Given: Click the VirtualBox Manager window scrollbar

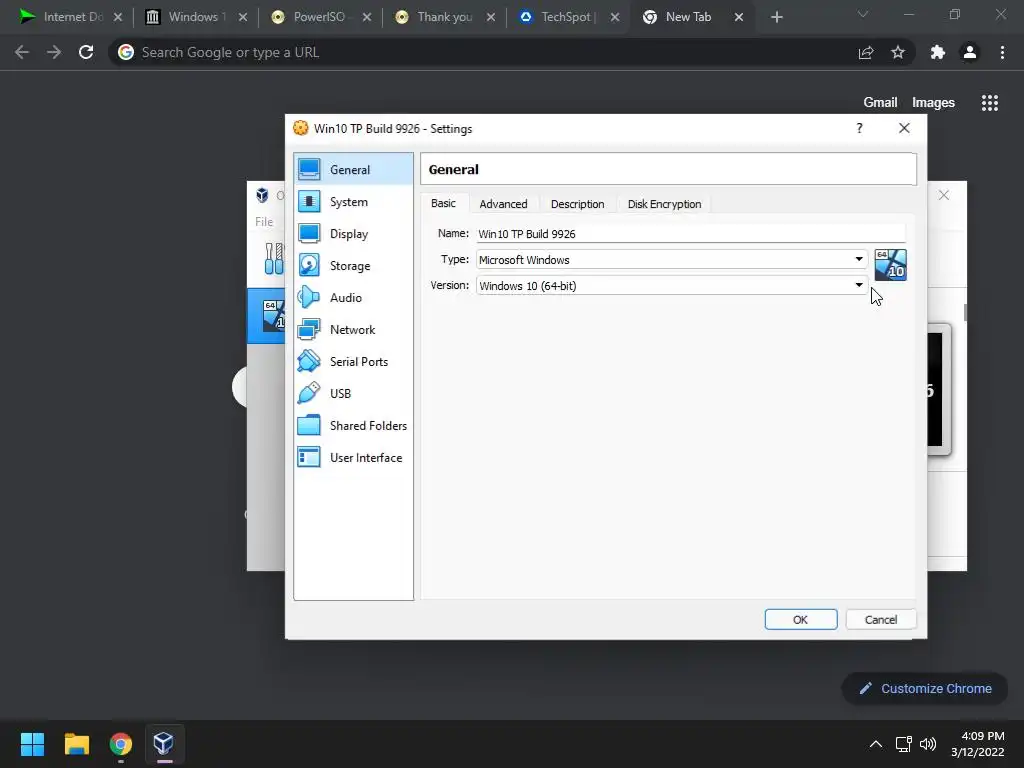Looking at the screenshot, I should tap(965, 312).
